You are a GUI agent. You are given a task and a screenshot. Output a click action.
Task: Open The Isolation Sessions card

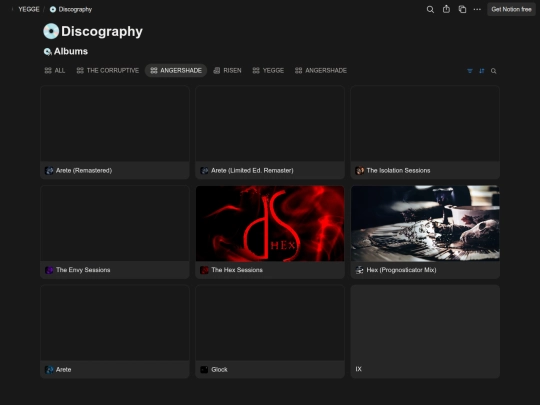pyautogui.click(x=425, y=132)
